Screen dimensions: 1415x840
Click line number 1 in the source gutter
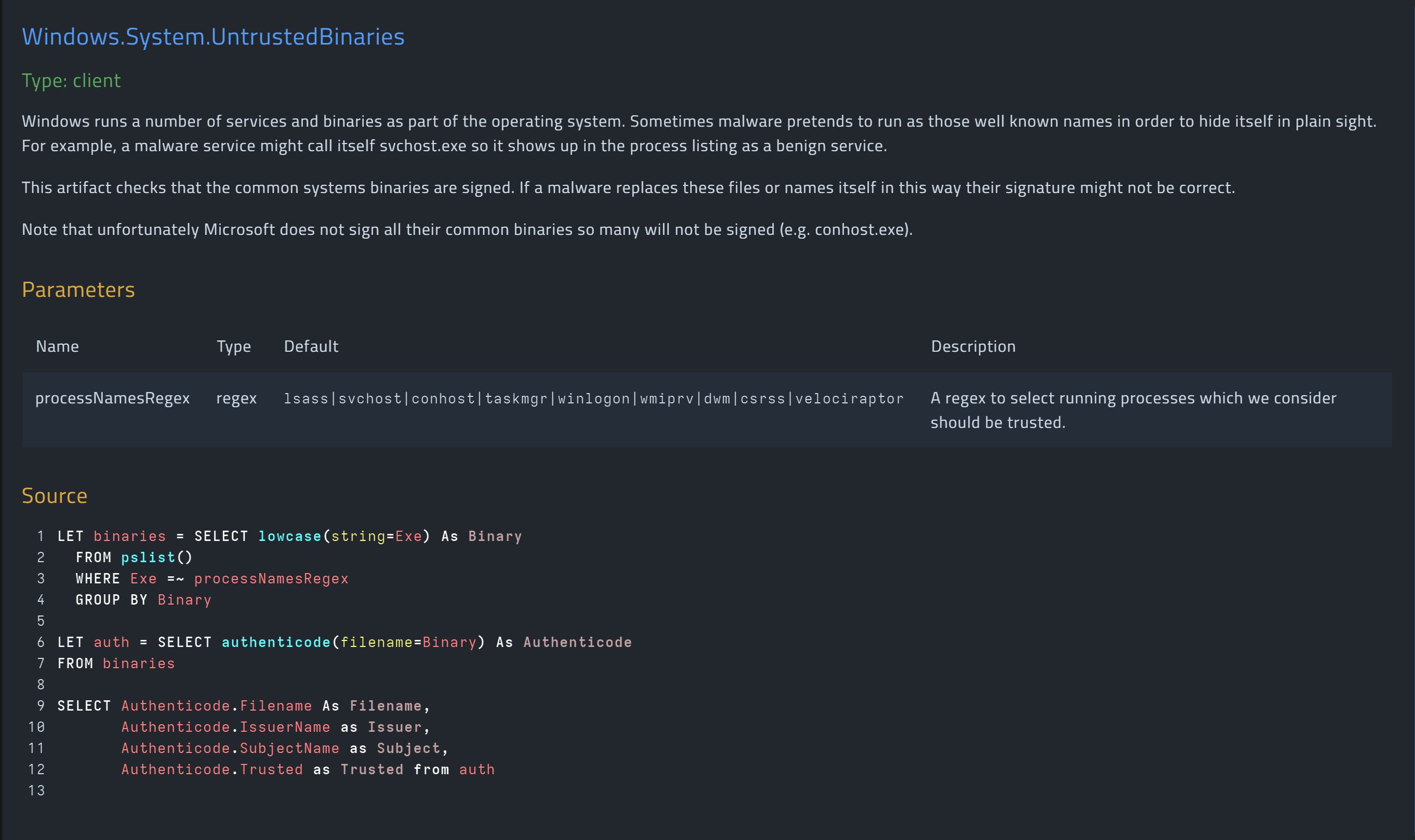[41, 536]
